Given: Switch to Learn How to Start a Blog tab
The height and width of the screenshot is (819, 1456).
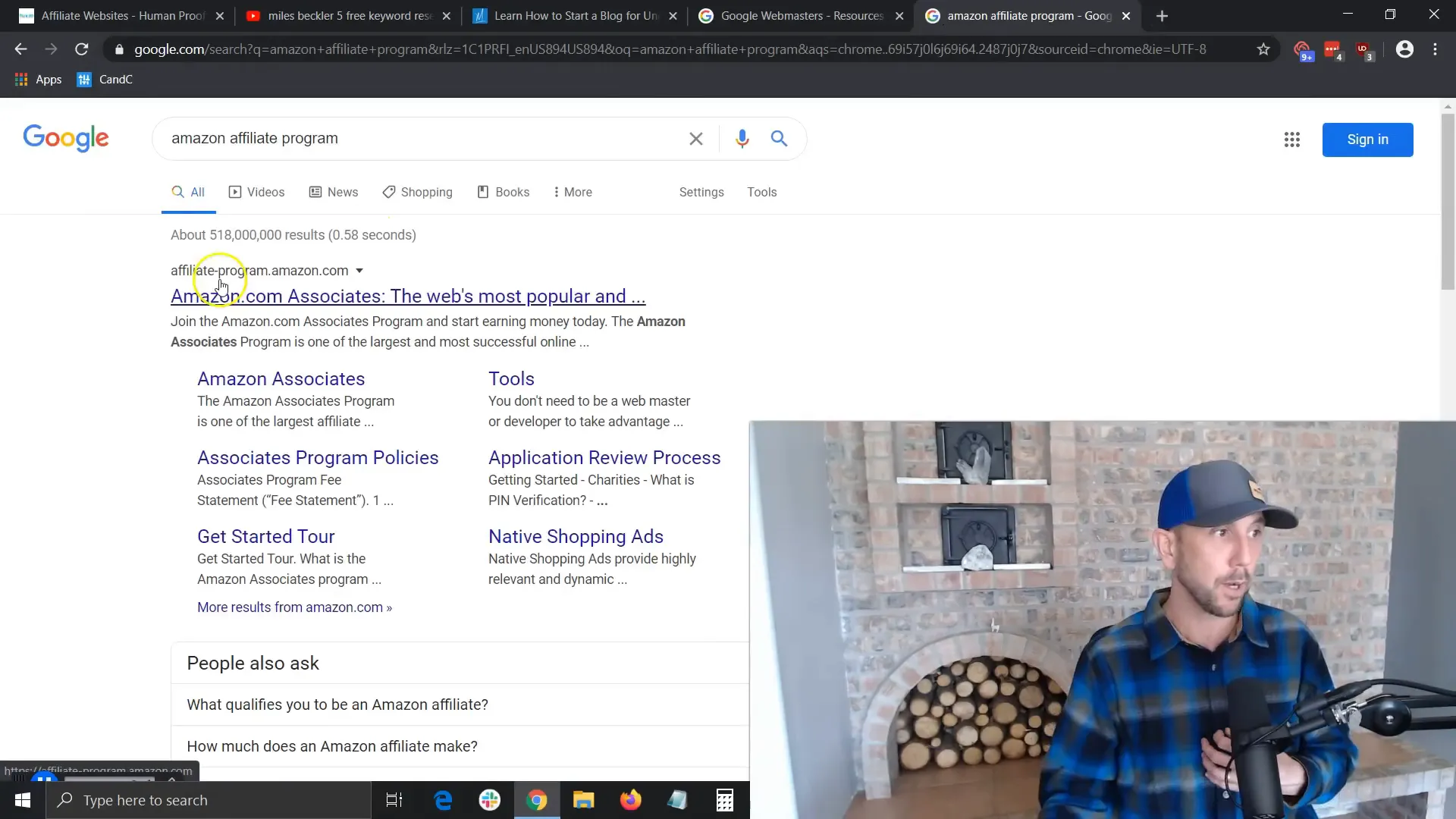Looking at the screenshot, I should (574, 16).
